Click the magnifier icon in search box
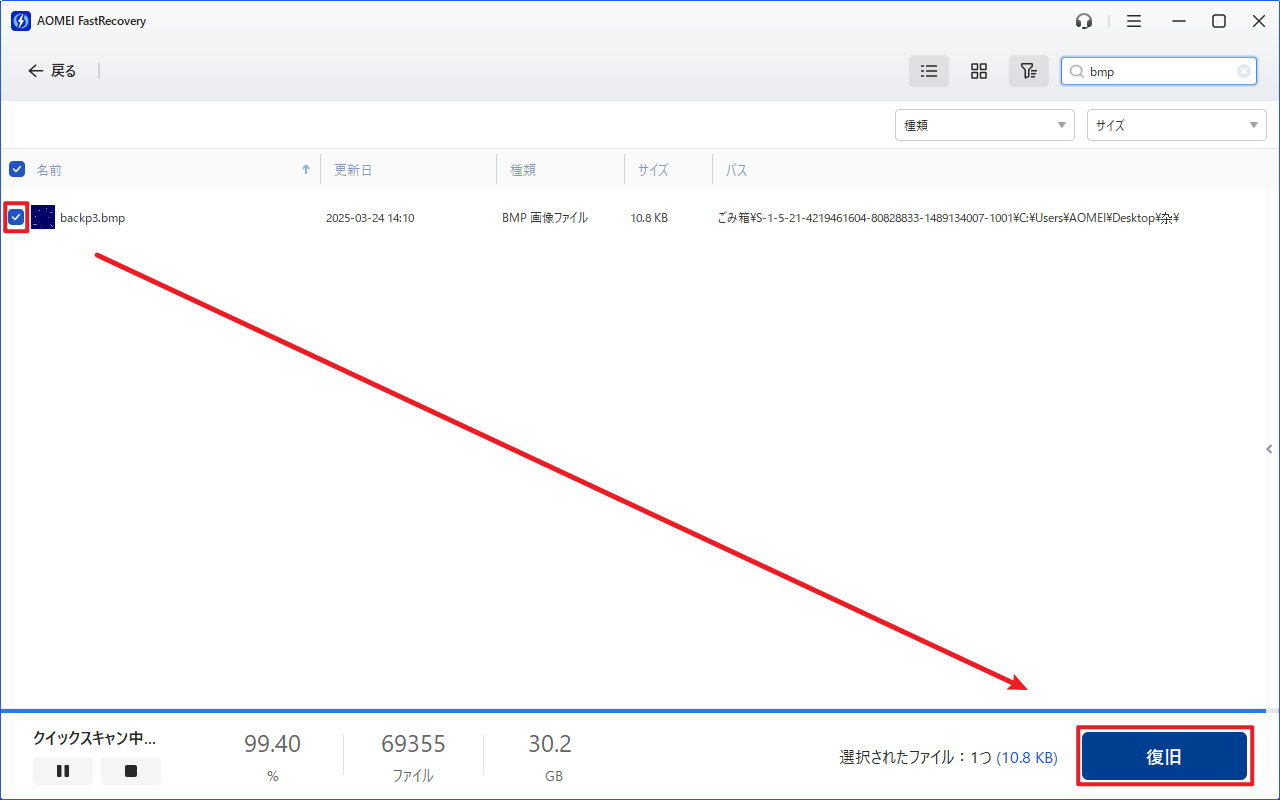Image resolution: width=1280 pixels, height=800 pixels. [1077, 72]
